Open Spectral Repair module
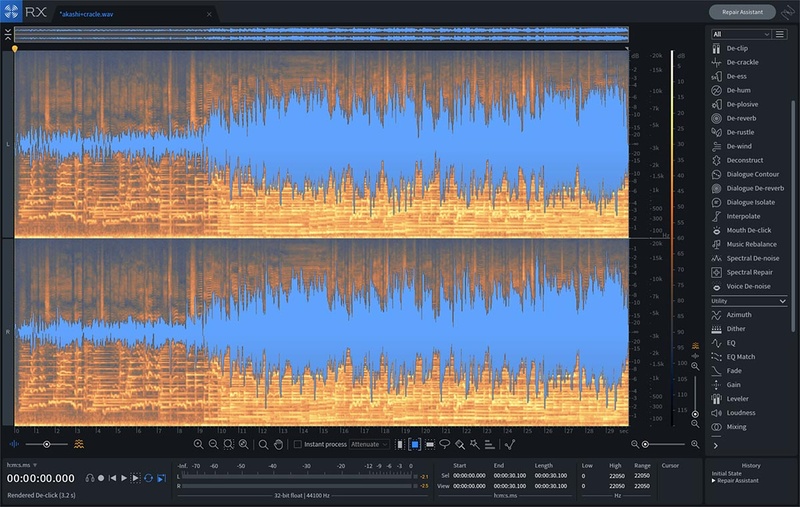 coord(748,272)
